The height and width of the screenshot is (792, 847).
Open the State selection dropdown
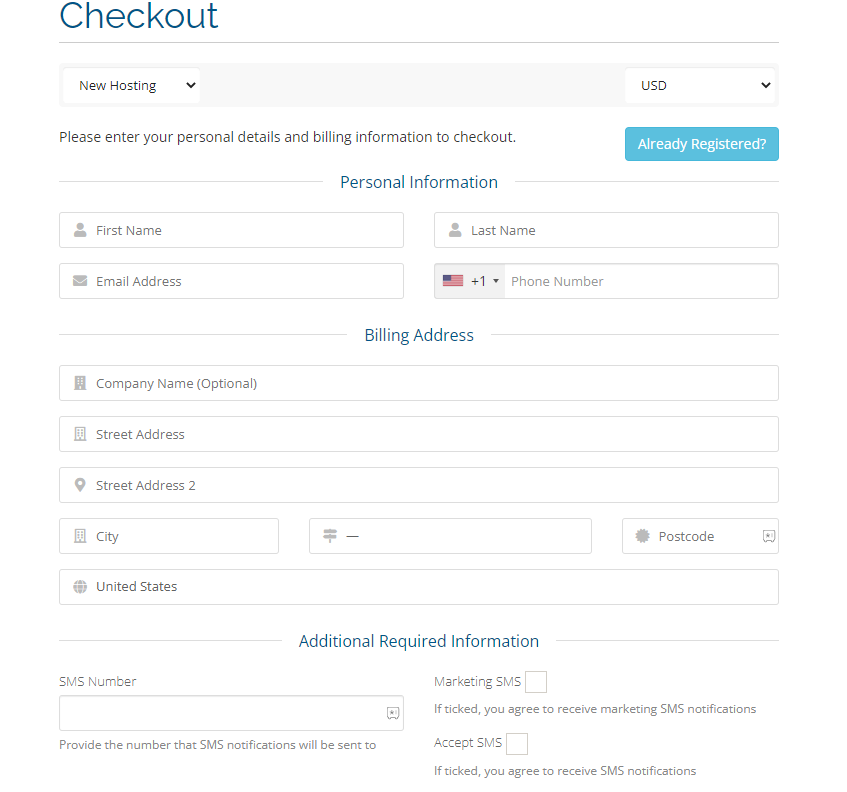(x=450, y=536)
